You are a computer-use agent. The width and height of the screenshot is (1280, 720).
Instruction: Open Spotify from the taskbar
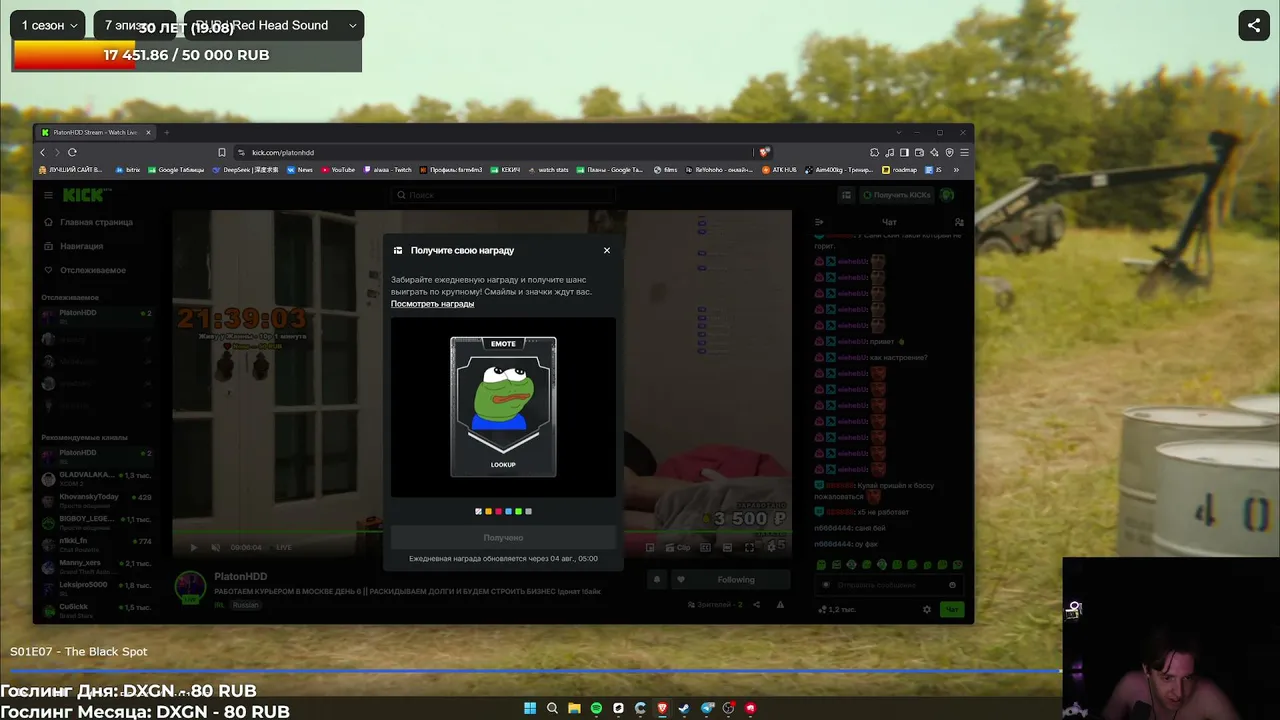596,708
